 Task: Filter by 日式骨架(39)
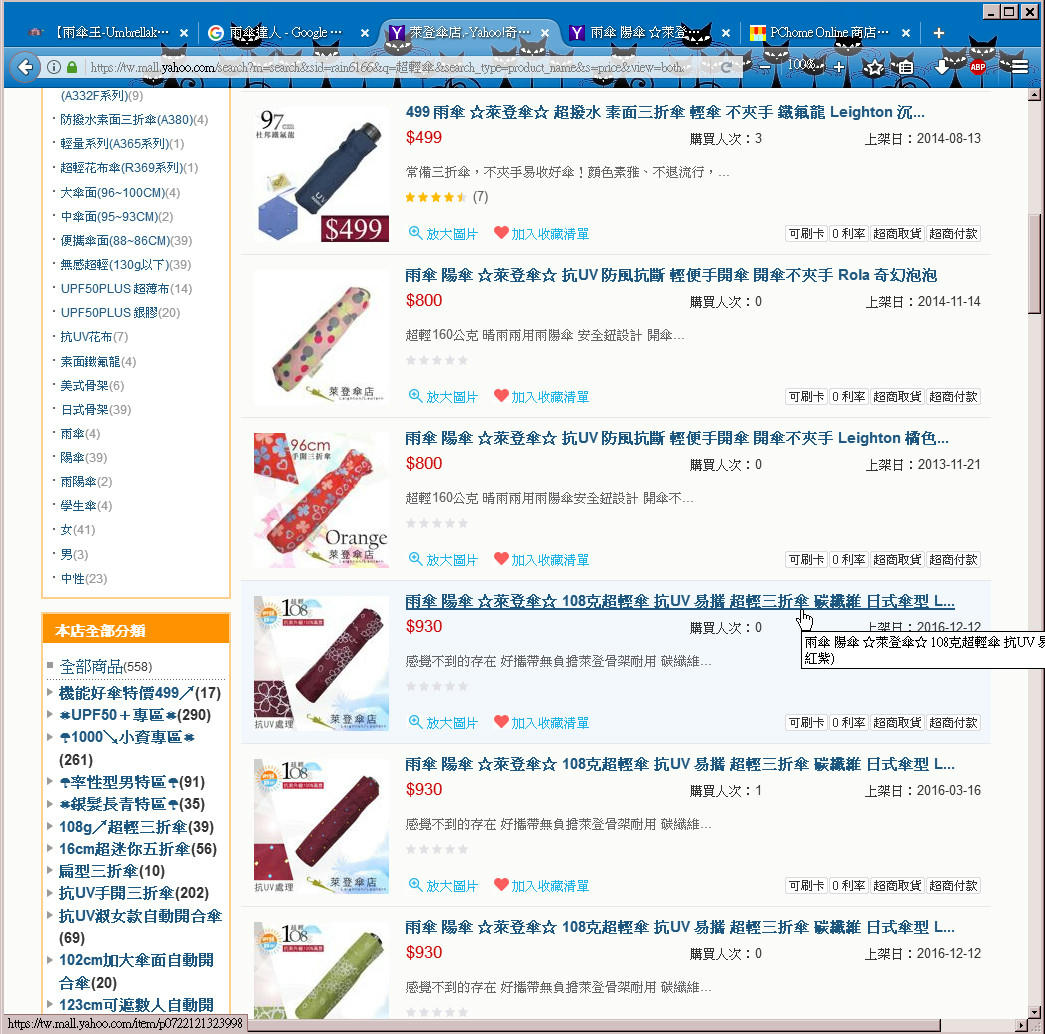click(95, 409)
